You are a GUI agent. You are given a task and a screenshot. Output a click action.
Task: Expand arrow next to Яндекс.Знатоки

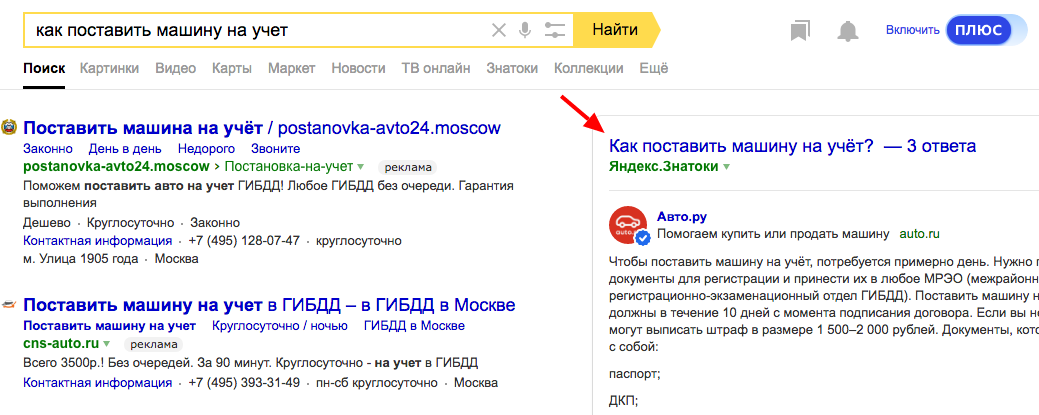pyautogui.click(x=727, y=166)
